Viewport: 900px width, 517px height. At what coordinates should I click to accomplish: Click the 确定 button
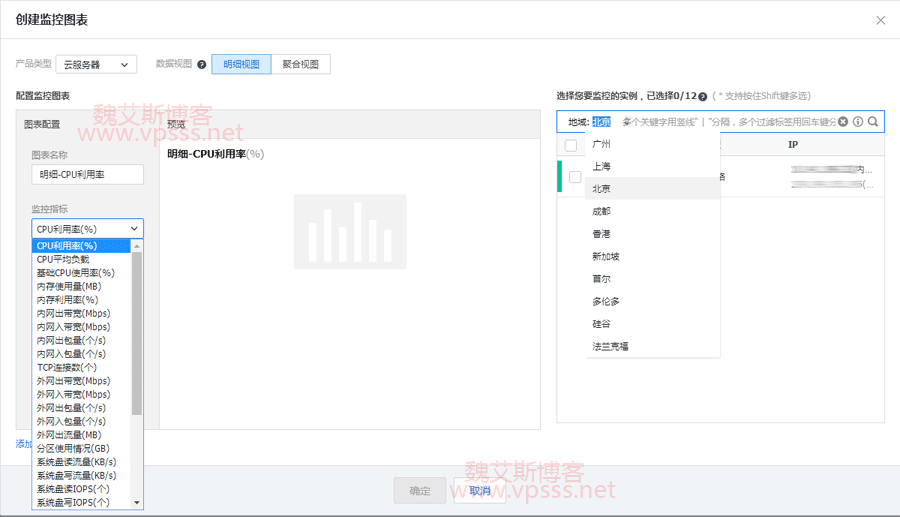[x=420, y=491]
